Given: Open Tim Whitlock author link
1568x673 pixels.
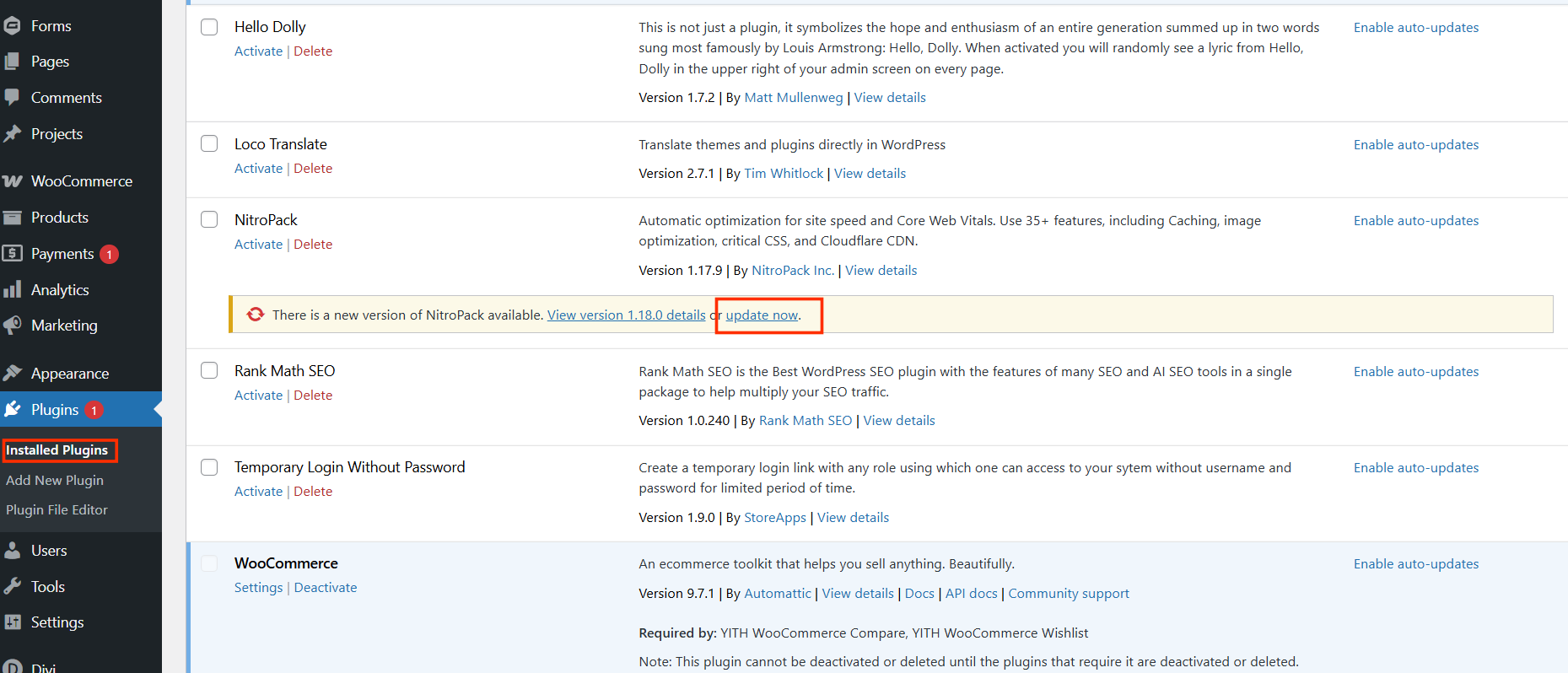Looking at the screenshot, I should pyautogui.click(x=784, y=173).
